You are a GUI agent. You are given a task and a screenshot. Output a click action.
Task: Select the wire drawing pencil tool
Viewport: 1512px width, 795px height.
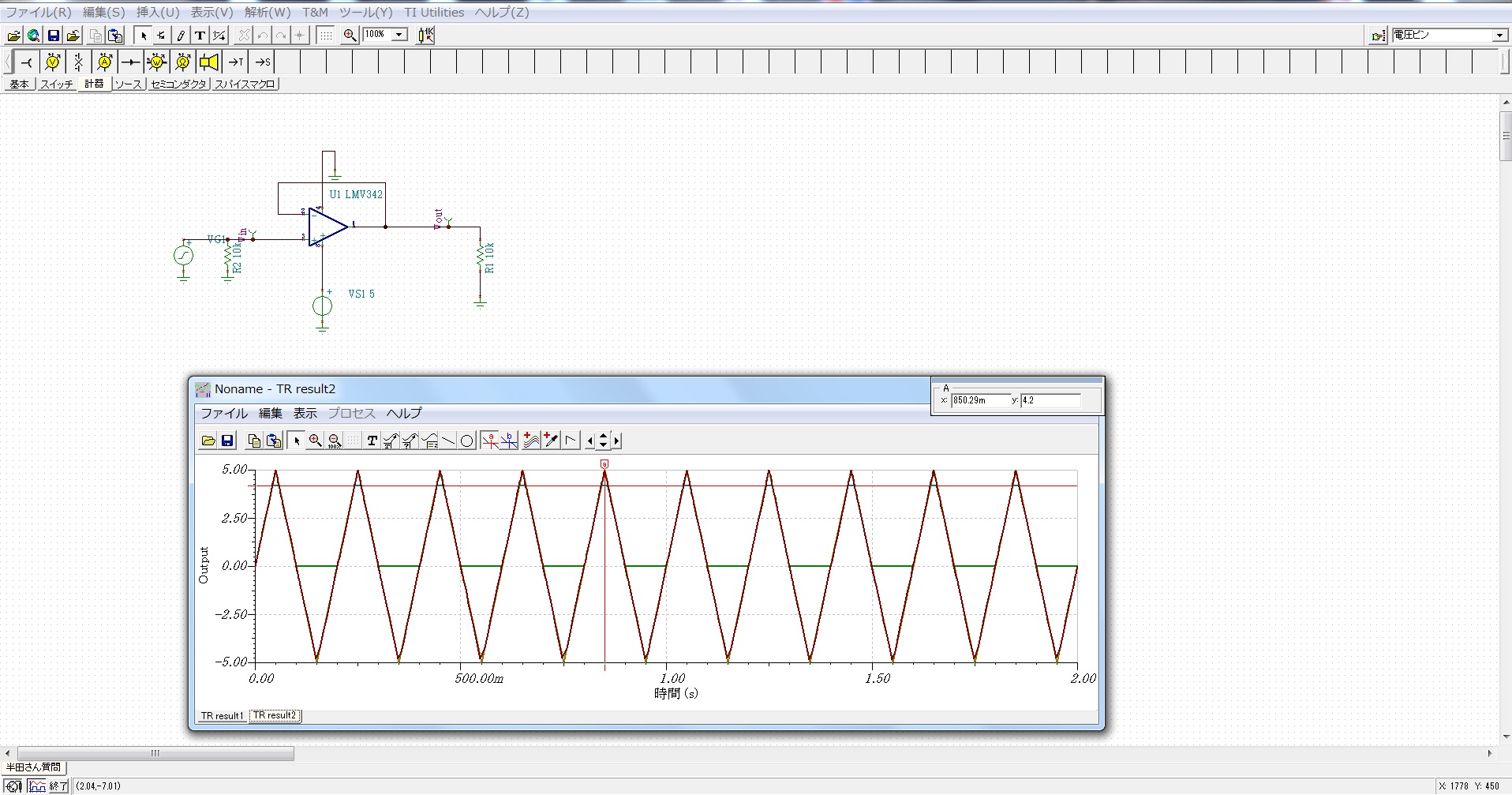(x=181, y=36)
